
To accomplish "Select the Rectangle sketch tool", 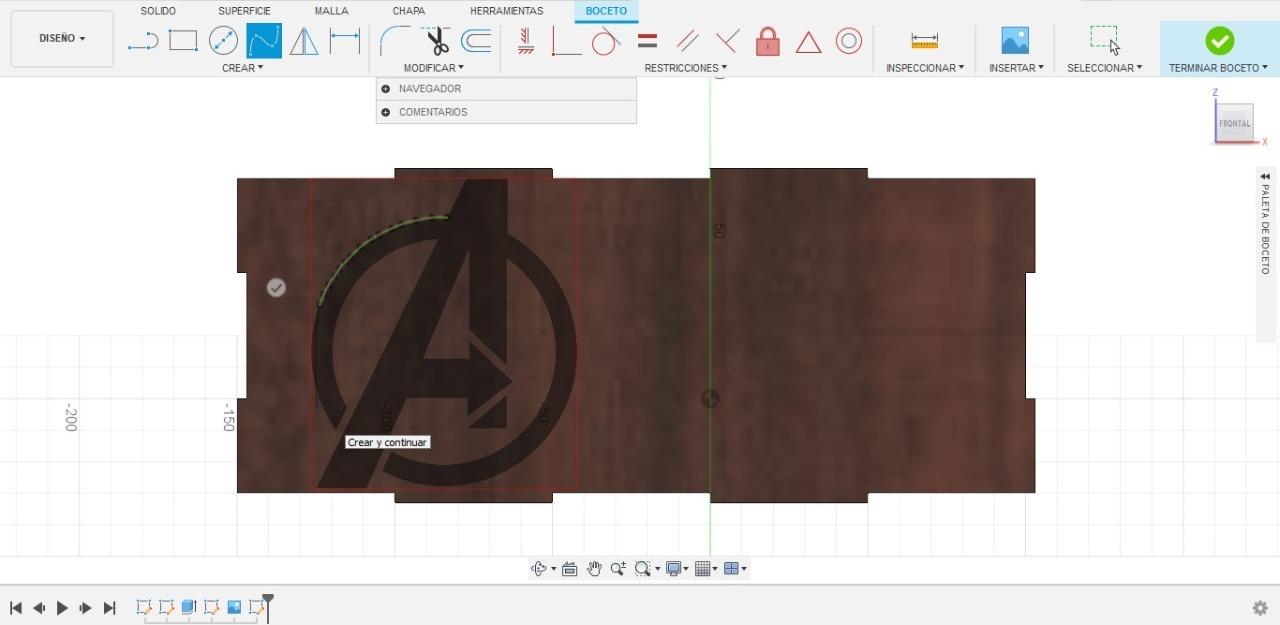I will click(x=183, y=41).
